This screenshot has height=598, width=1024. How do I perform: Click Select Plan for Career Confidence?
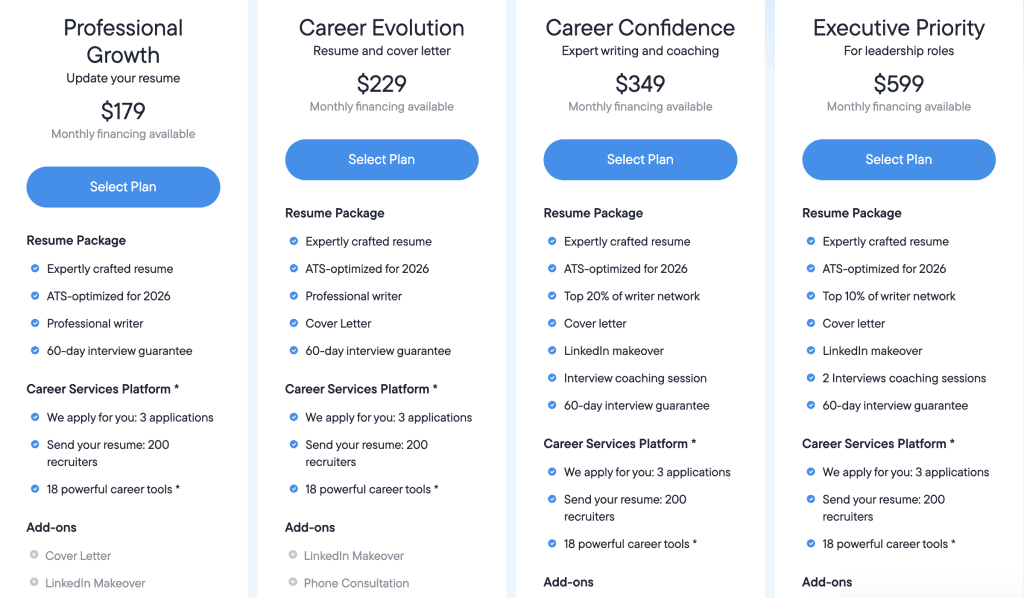pos(640,160)
